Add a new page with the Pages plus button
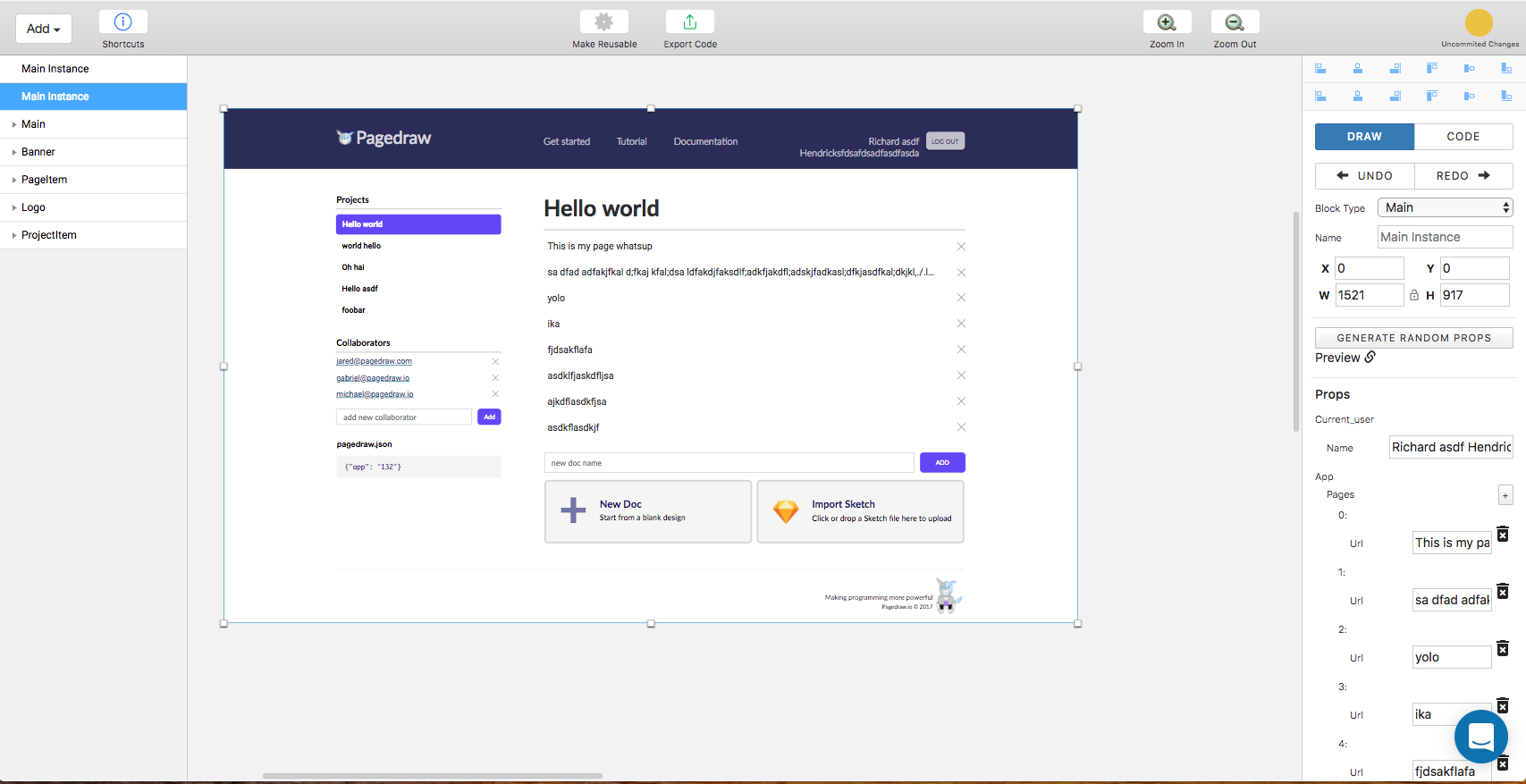The width and height of the screenshot is (1526, 784). (x=1505, y=495)
